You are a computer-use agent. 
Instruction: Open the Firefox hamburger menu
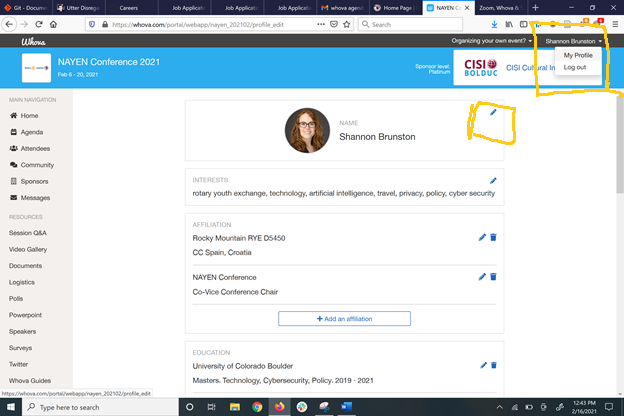615,24
